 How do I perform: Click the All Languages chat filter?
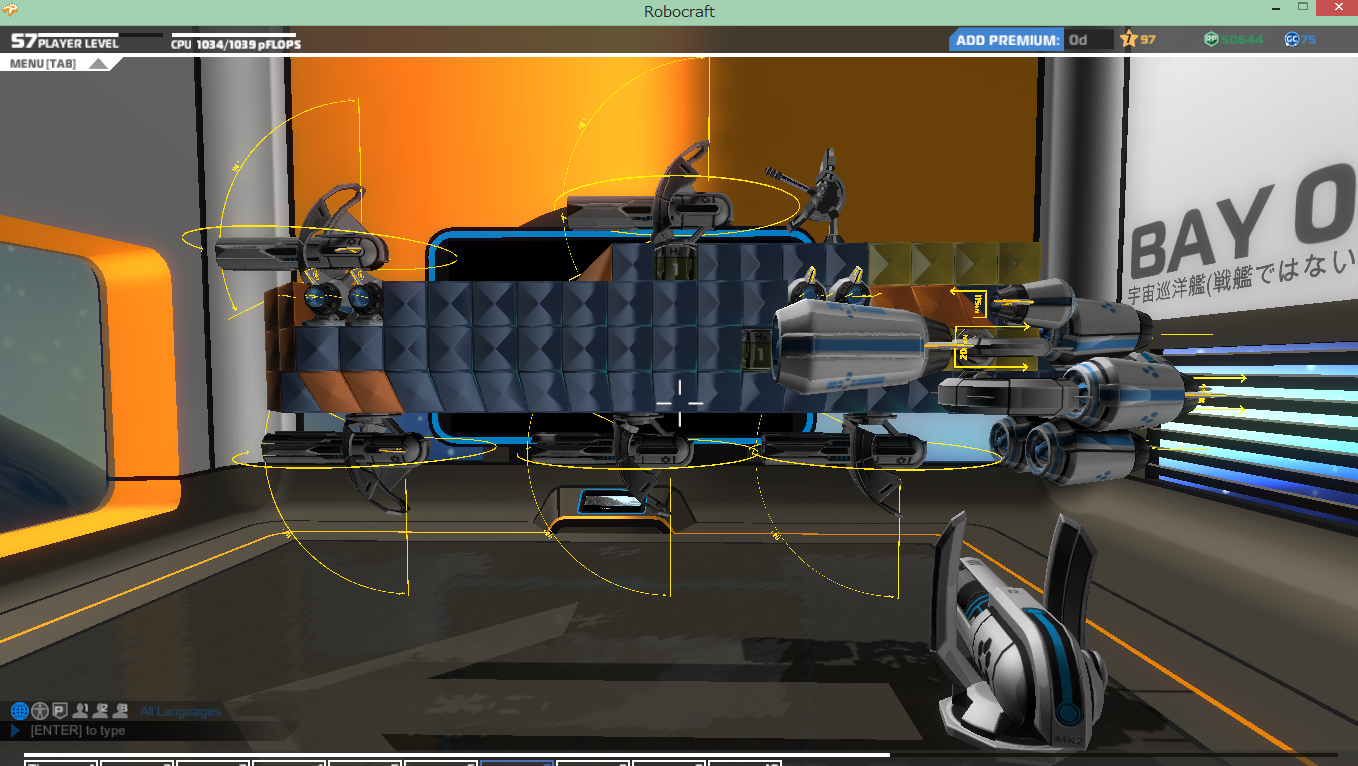[180, 712]
